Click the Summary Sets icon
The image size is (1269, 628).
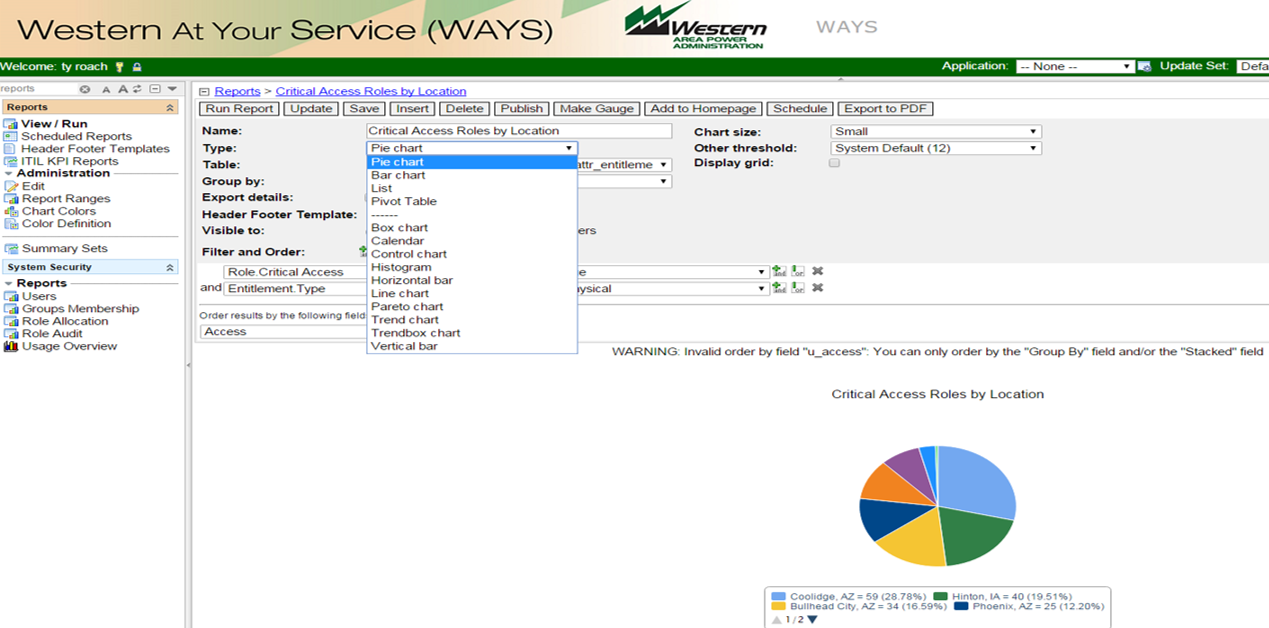(x=11, y=248)
